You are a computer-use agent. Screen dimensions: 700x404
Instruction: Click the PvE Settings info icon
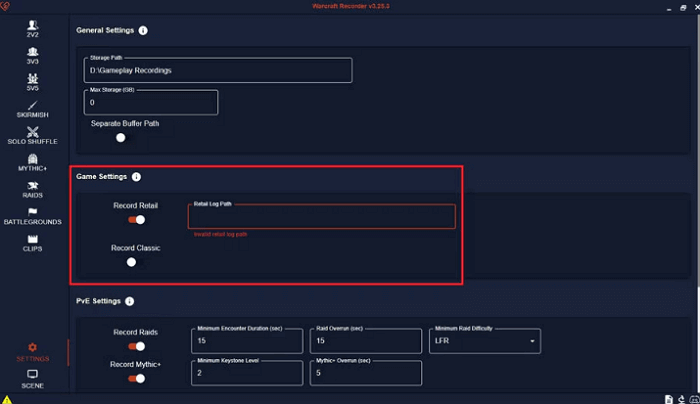coord(129,301)
